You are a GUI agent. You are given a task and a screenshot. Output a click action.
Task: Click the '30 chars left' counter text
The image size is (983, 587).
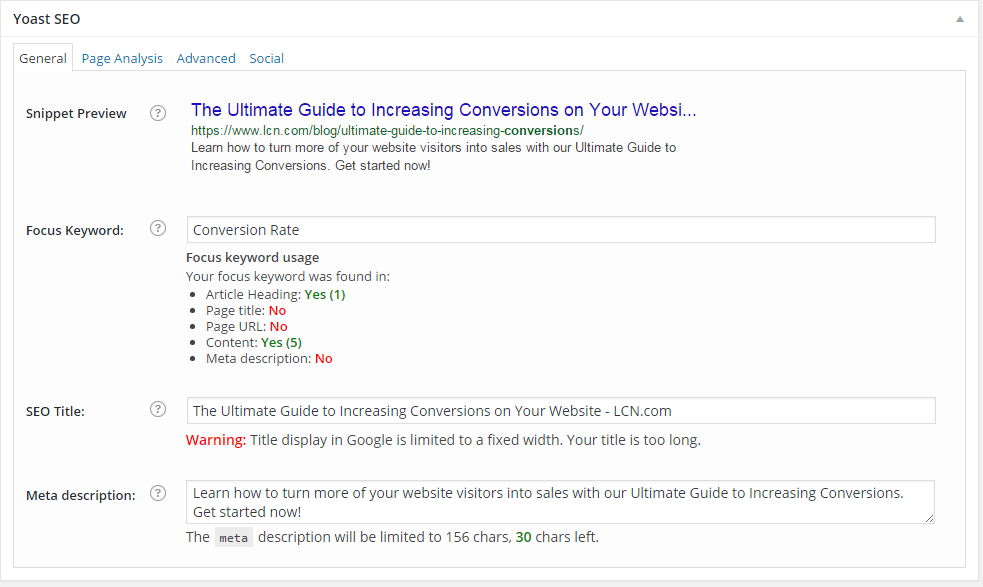557,537
